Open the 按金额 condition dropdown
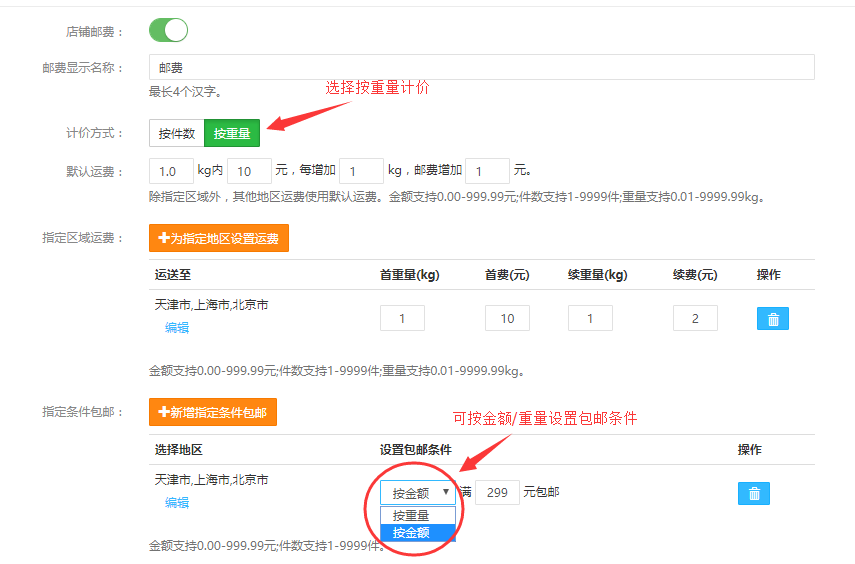This screenshot has height=564, width=855. click(418, 493)
